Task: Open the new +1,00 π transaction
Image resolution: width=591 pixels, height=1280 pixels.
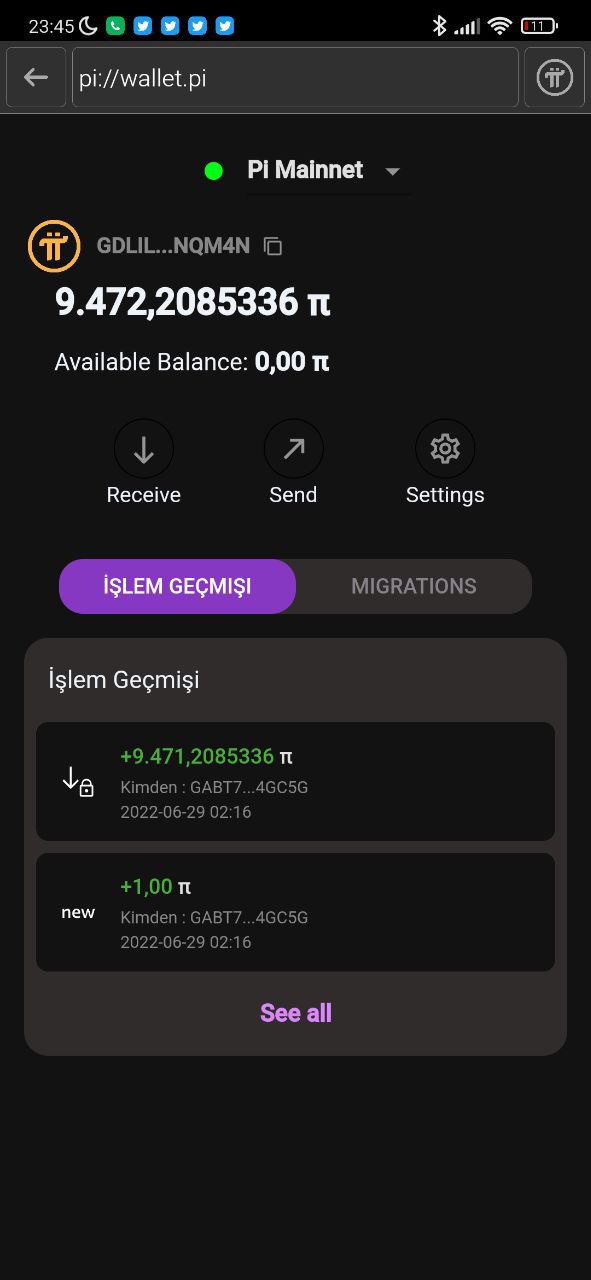Action: click(295, 912)
